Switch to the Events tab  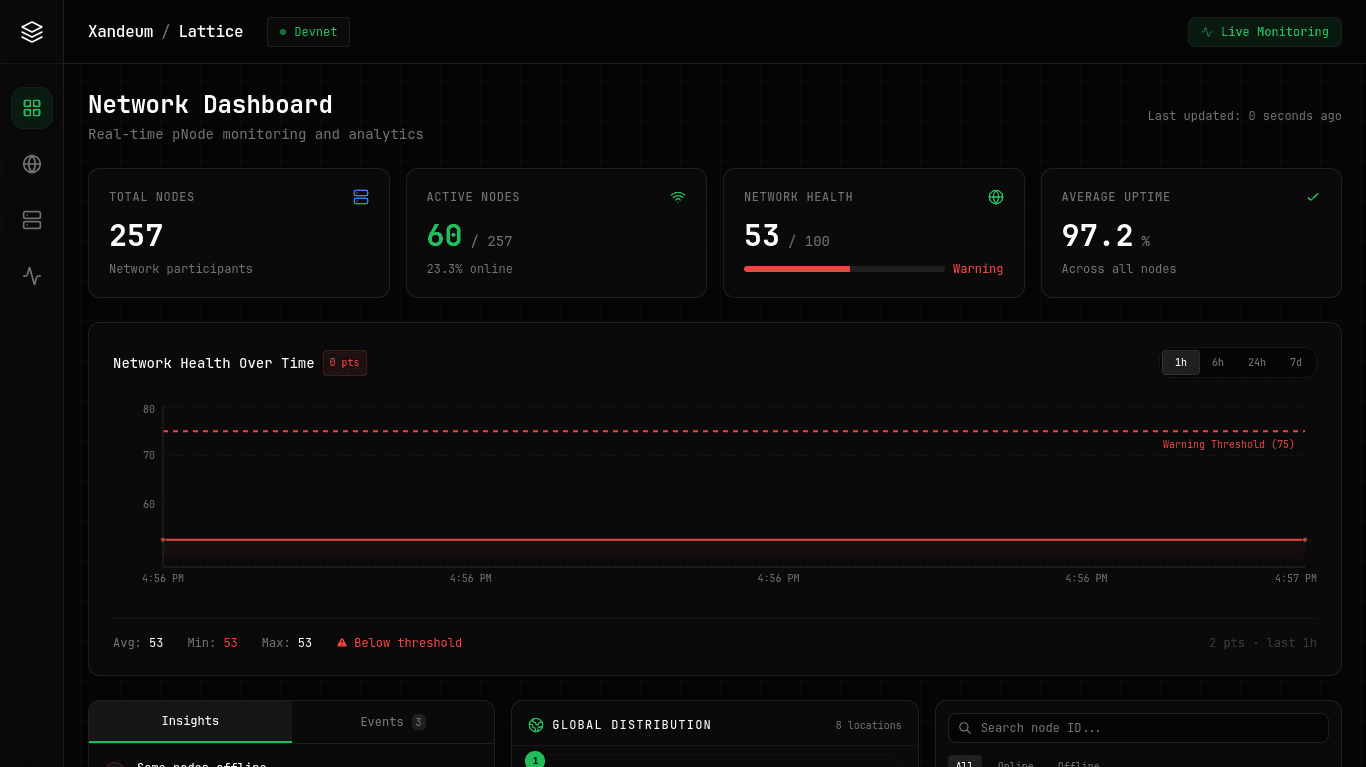(x=392, y=721)
